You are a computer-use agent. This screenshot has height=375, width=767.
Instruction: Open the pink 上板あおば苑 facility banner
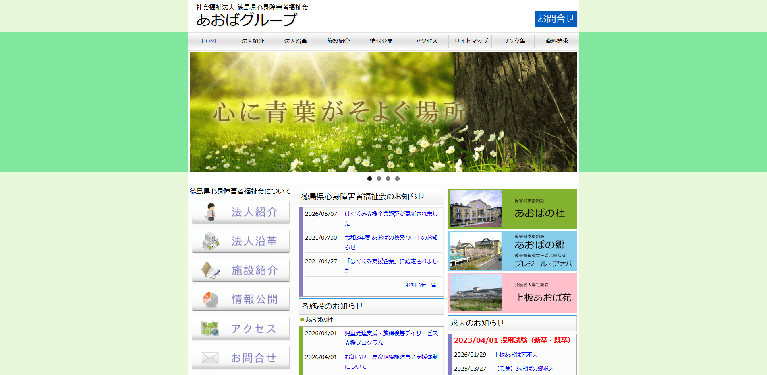tap(513, 293)
